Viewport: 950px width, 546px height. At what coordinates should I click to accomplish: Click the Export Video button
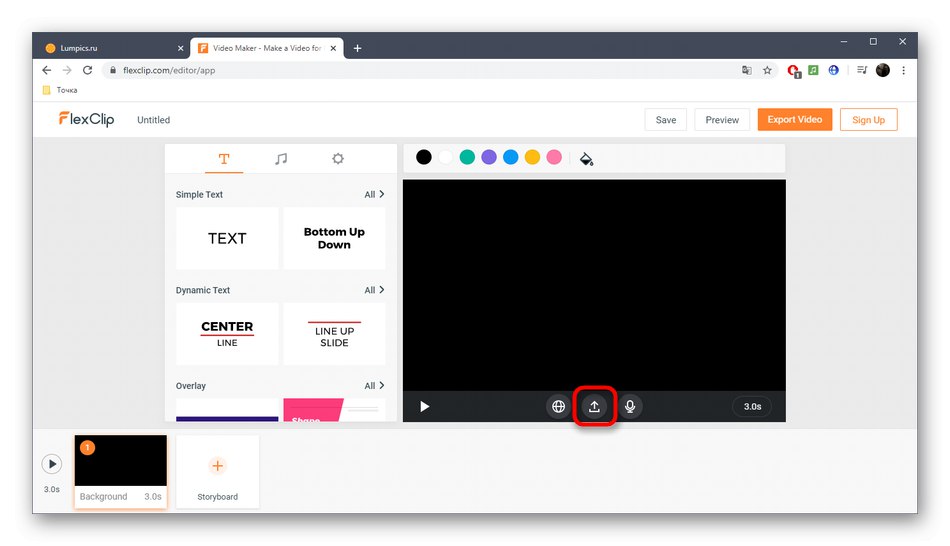794,119
